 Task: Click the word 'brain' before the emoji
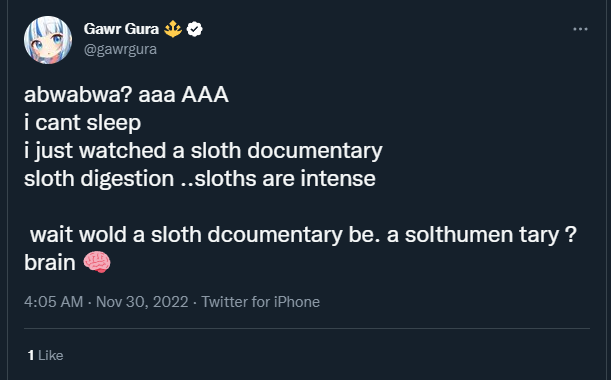49,262
